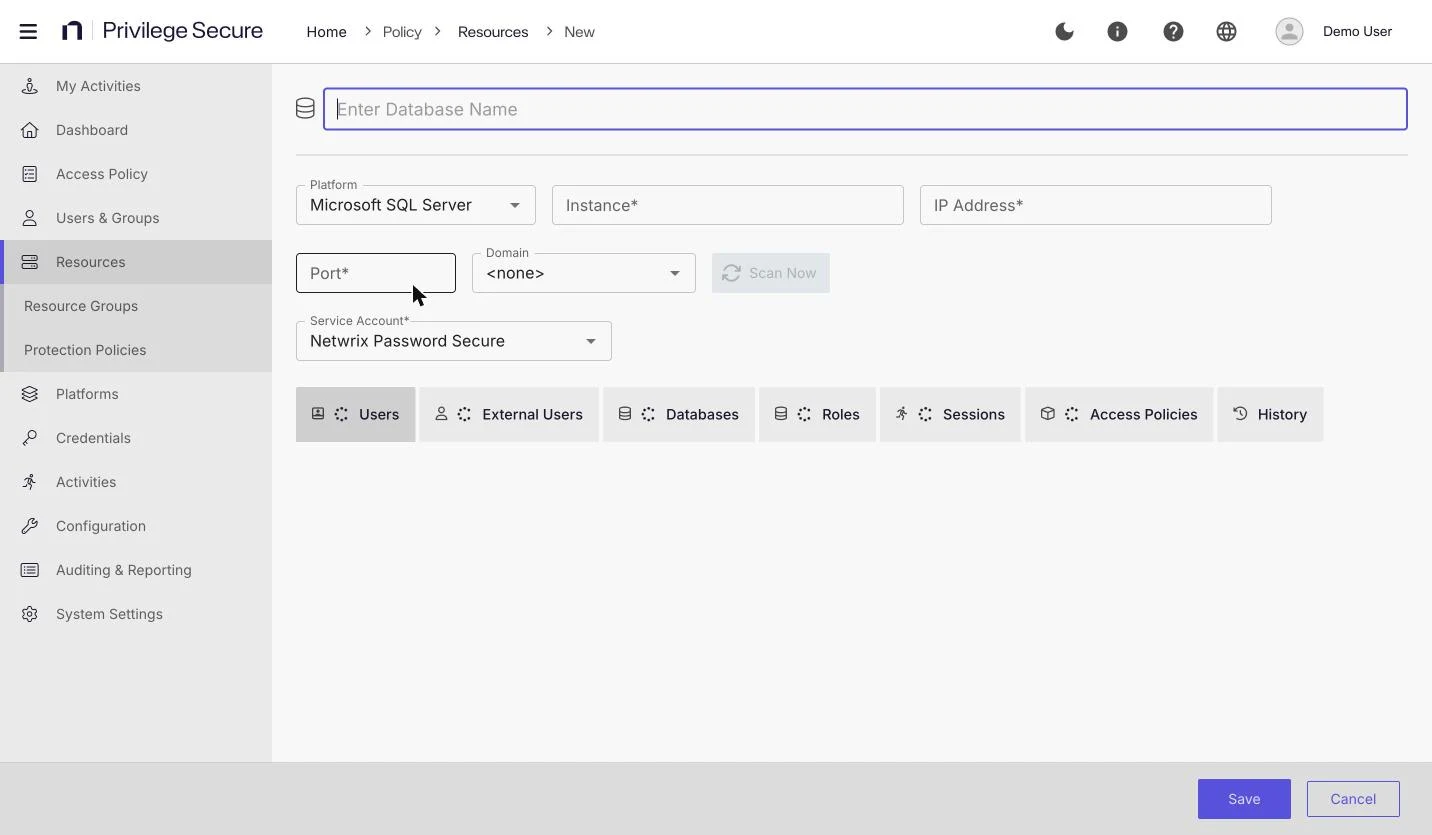The width and height of the screenshot is (1432, 835).
Task: Click the Credentials key icon
Action: tap(30, 438)
